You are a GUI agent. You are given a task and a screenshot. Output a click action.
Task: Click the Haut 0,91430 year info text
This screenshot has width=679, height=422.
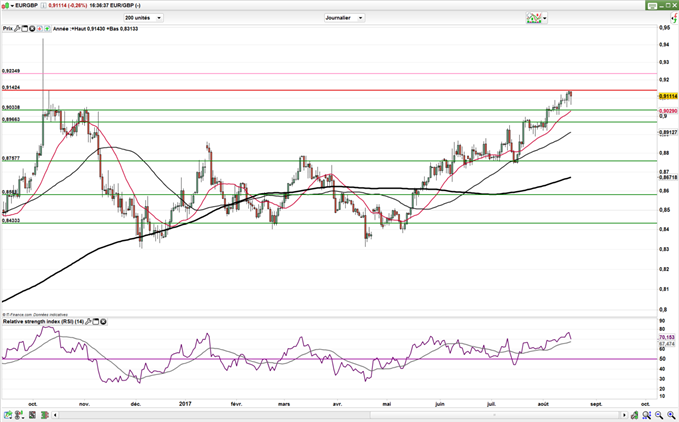(89, 29)
